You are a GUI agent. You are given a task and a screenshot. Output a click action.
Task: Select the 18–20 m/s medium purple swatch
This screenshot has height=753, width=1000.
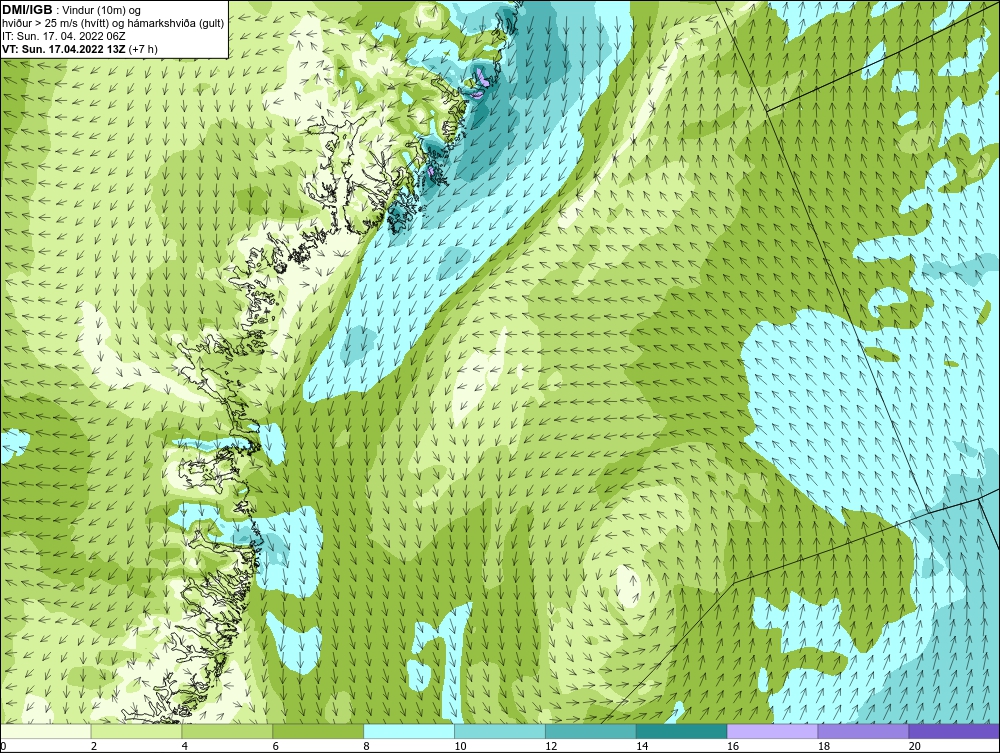pos(864,731)
